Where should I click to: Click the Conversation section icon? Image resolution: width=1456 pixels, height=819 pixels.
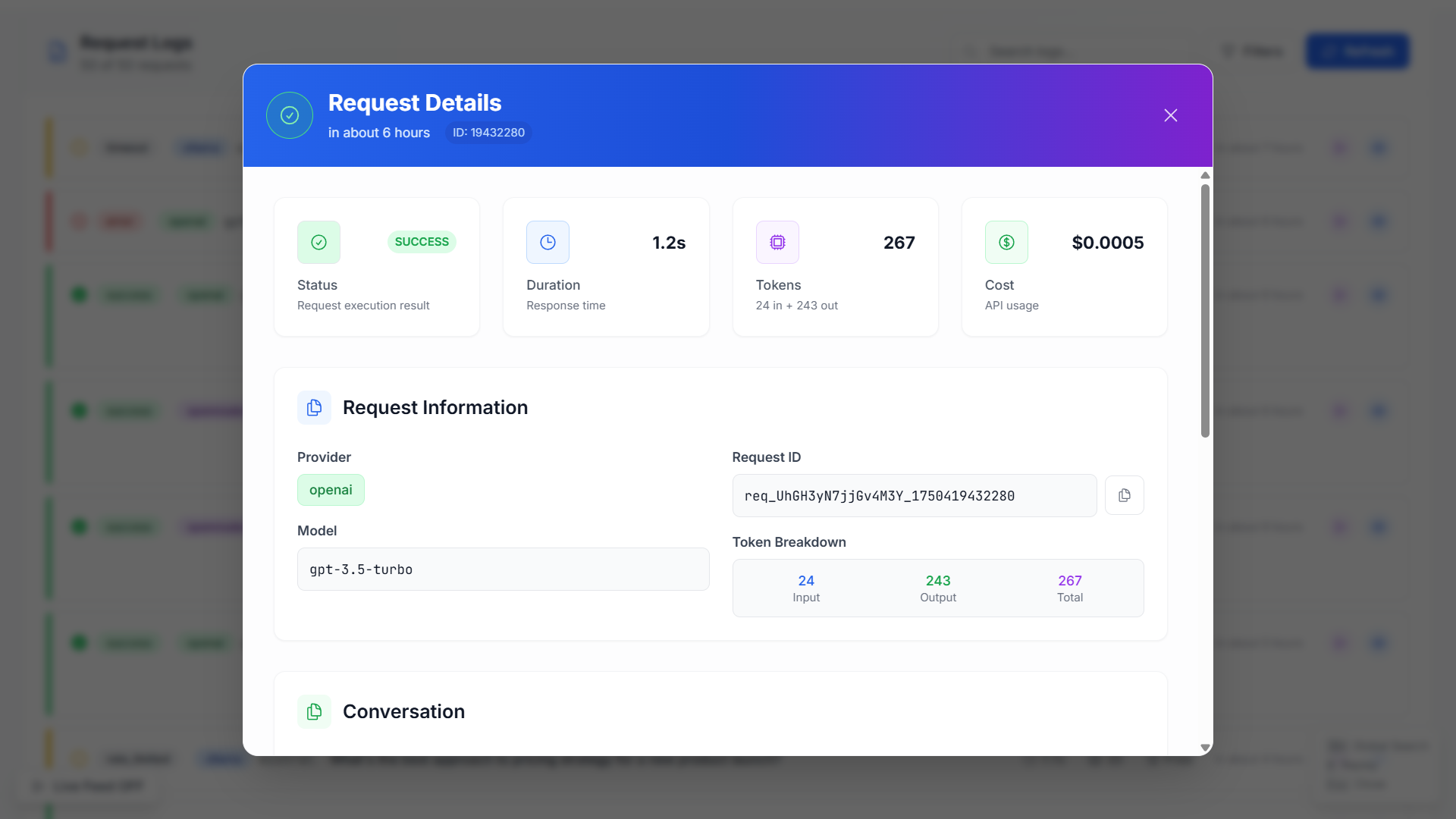314,711
